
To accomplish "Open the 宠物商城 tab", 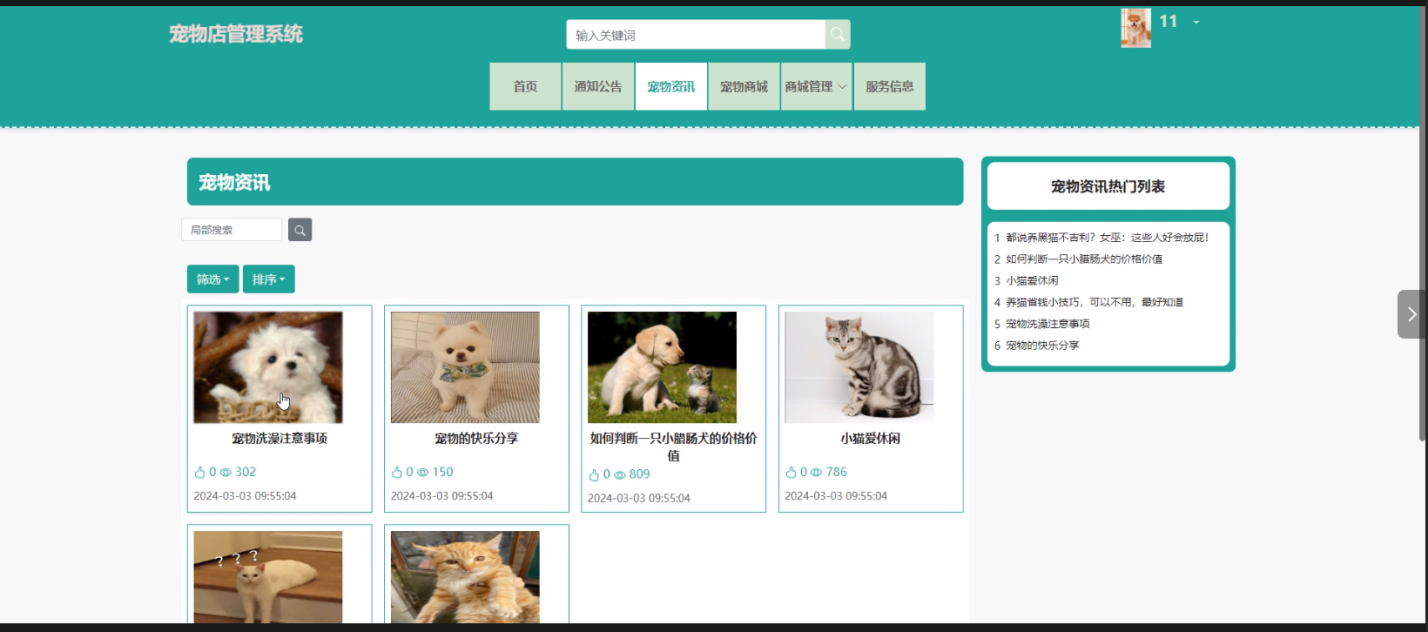I will click(744, 86).
